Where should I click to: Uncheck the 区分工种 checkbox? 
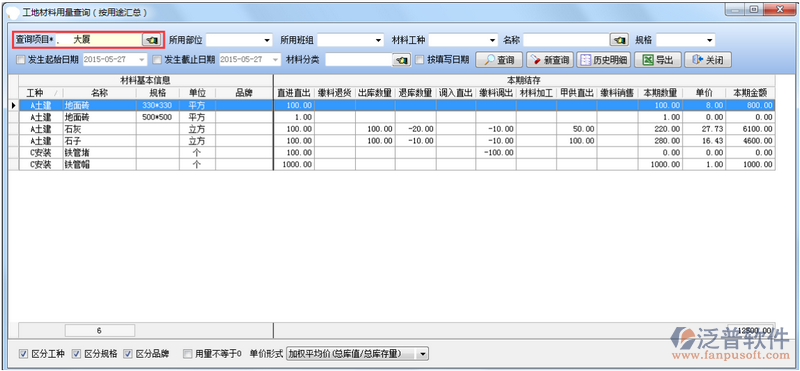[x=23, y=353]
